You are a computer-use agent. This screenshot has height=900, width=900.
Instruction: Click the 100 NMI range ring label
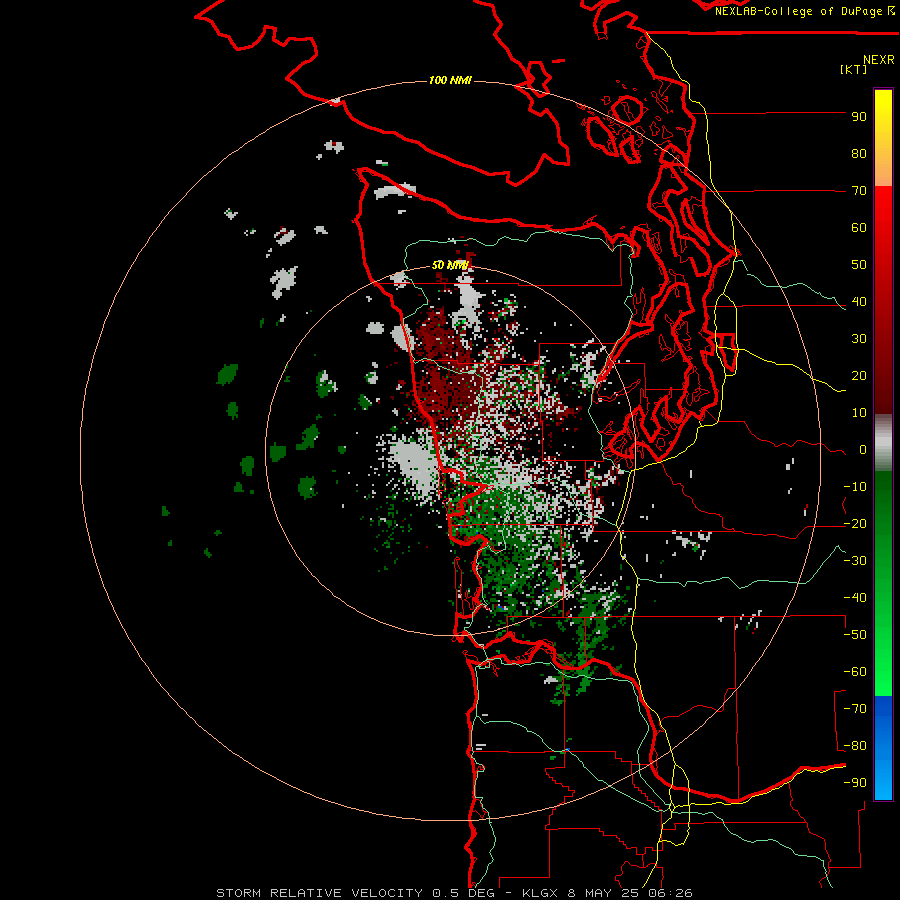pos(450,80)
